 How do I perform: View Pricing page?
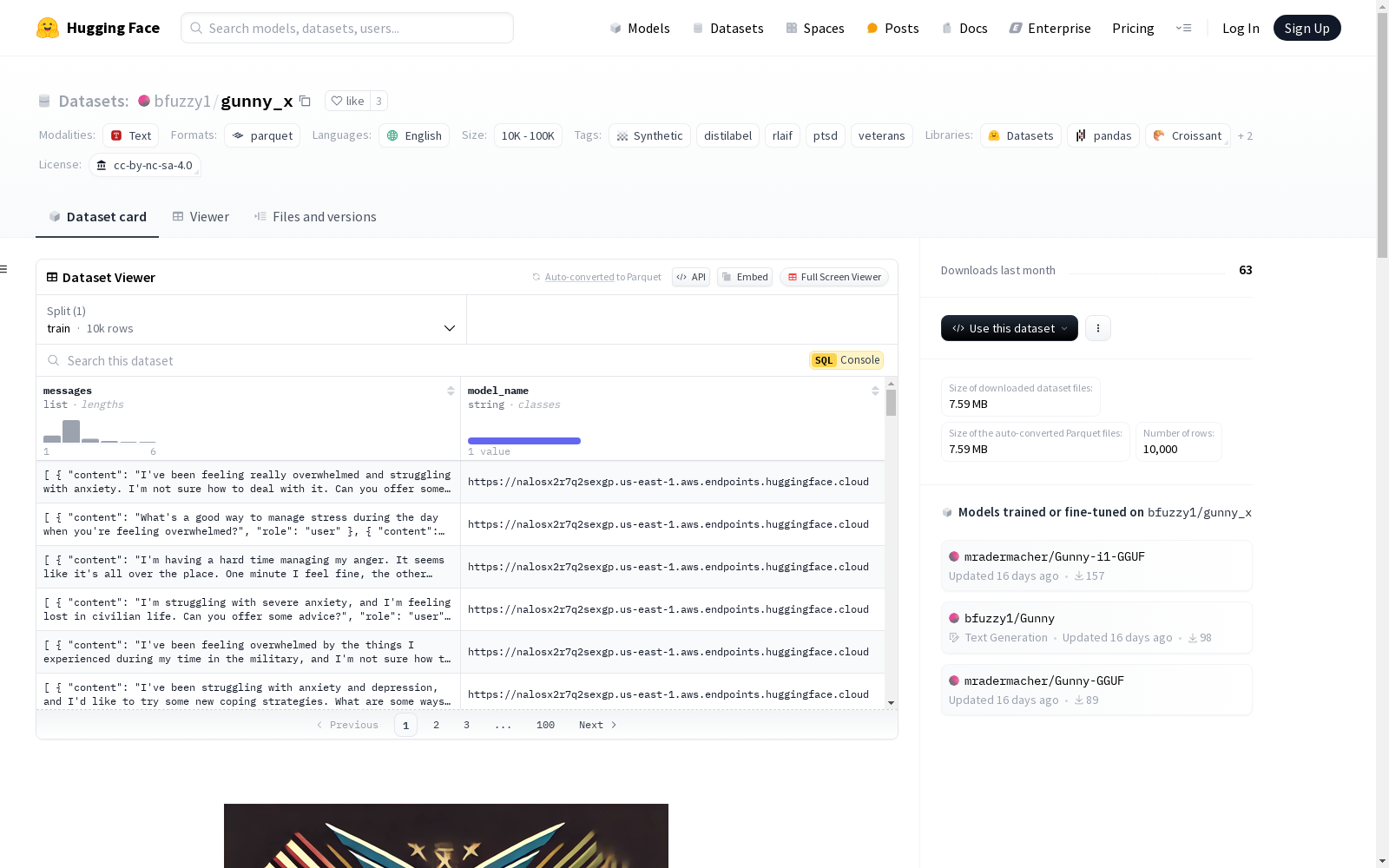click(1133, 28)
